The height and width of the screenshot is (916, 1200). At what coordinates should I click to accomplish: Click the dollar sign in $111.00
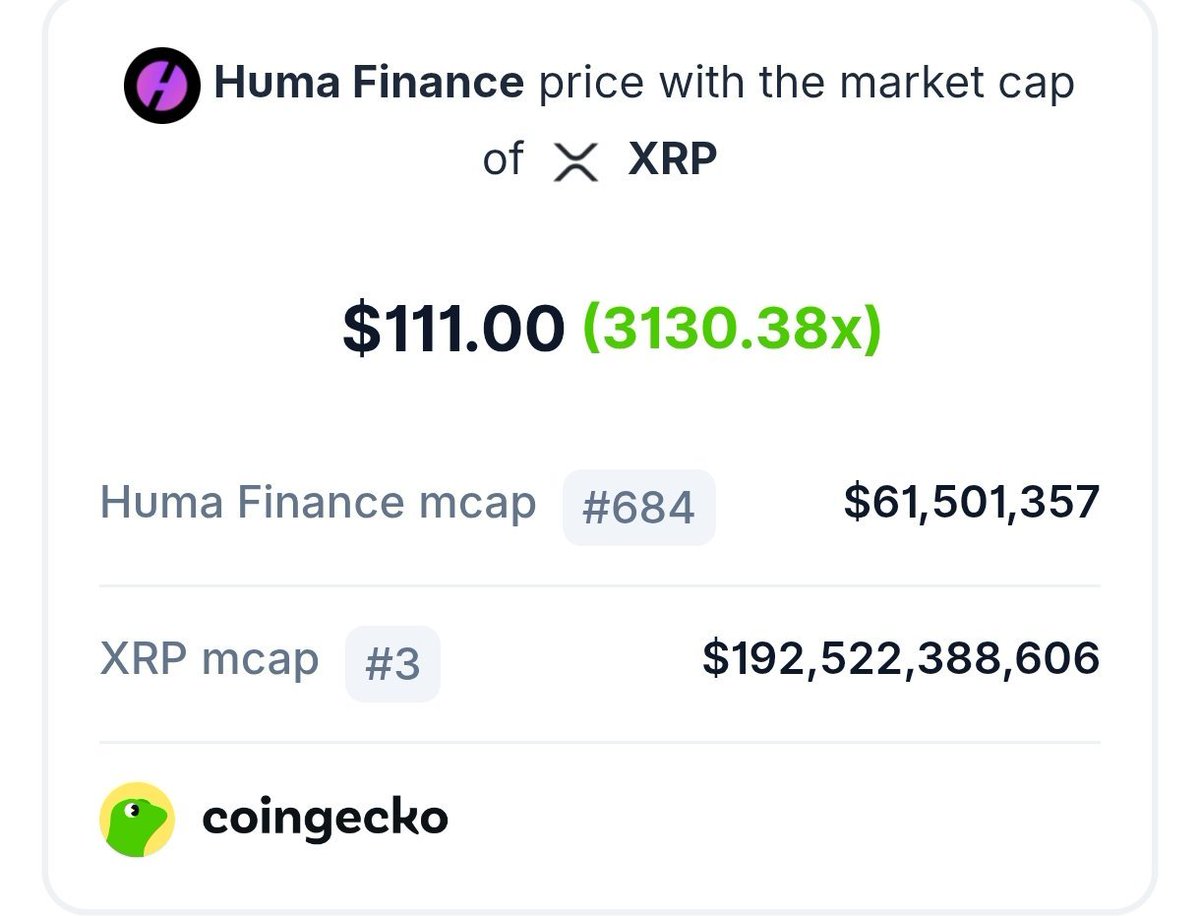point(358,330)
